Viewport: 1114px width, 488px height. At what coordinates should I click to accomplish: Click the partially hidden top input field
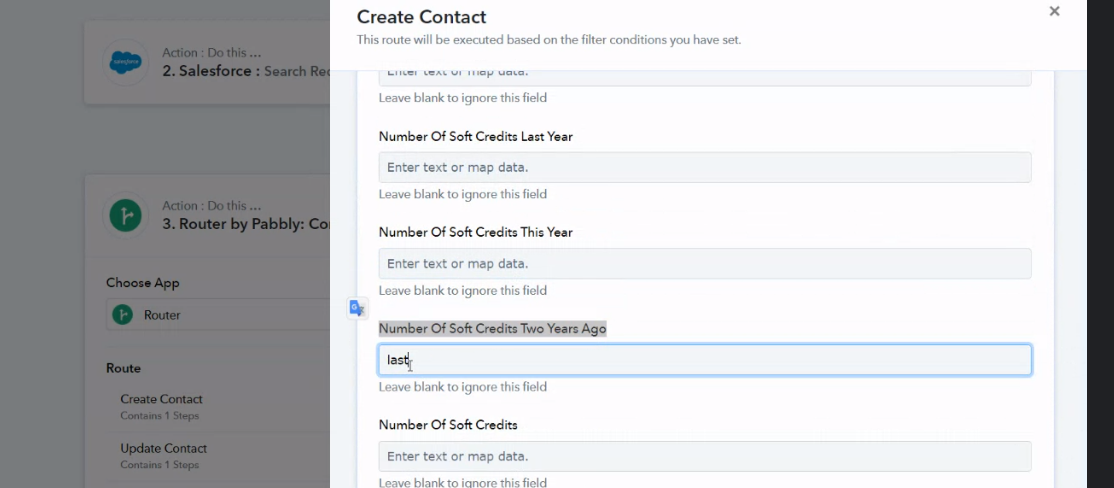tap(704, 76)
